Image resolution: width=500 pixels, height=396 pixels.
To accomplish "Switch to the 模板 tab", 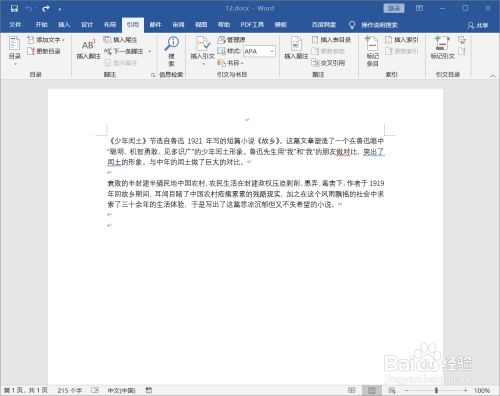I will tap(281, 25).
